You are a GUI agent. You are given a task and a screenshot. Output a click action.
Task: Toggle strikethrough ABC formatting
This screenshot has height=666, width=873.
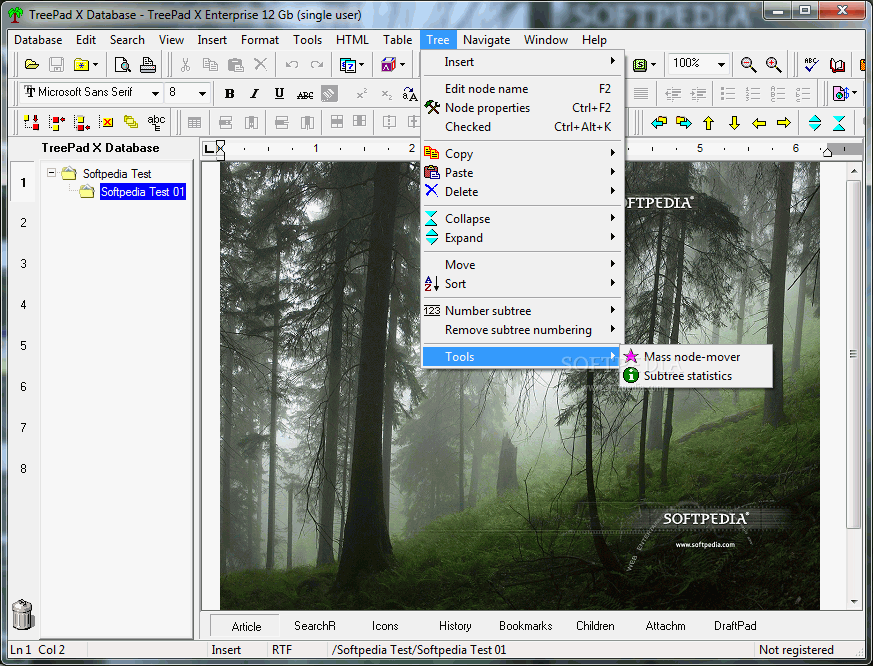click(x=305, y=94)
